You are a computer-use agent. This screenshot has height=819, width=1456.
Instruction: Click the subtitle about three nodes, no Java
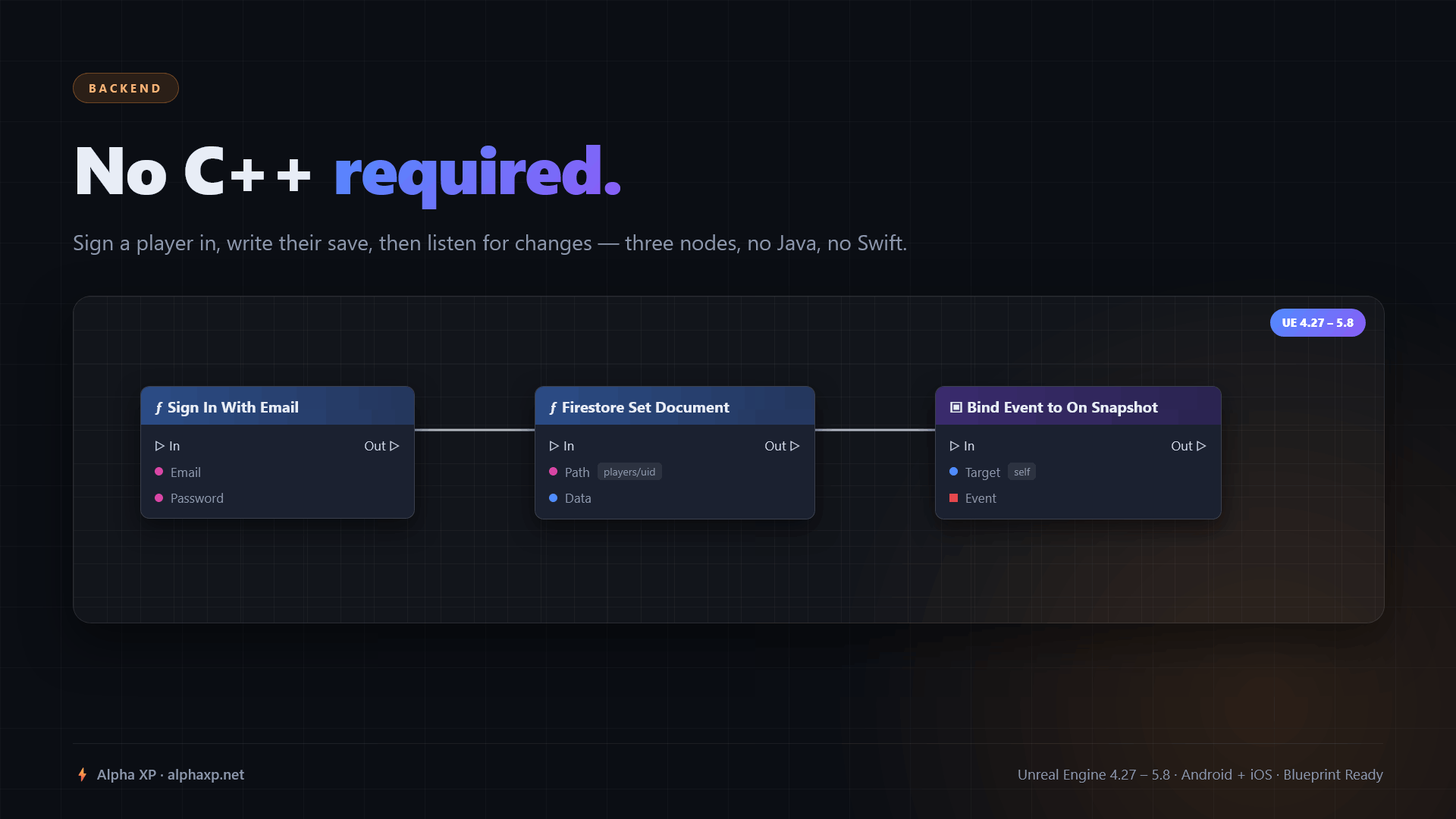point(490,243)
